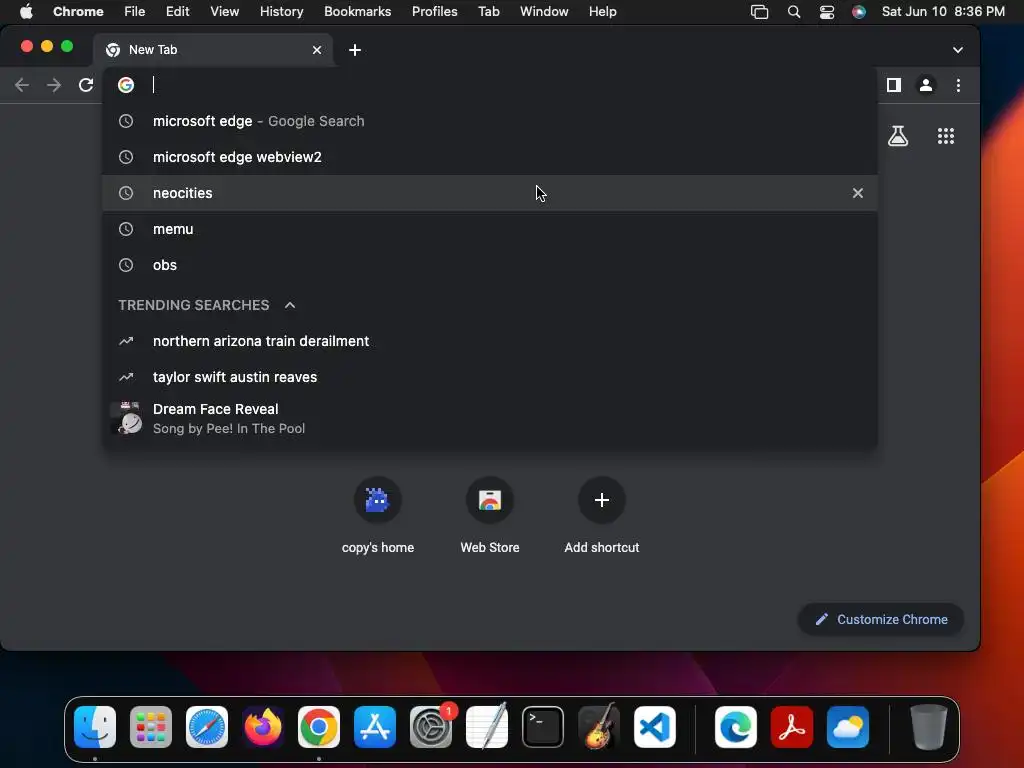Open the Bookmarks menu
Image resolution: width=1024 pixels, height=768 pixels.
point(357,11)
